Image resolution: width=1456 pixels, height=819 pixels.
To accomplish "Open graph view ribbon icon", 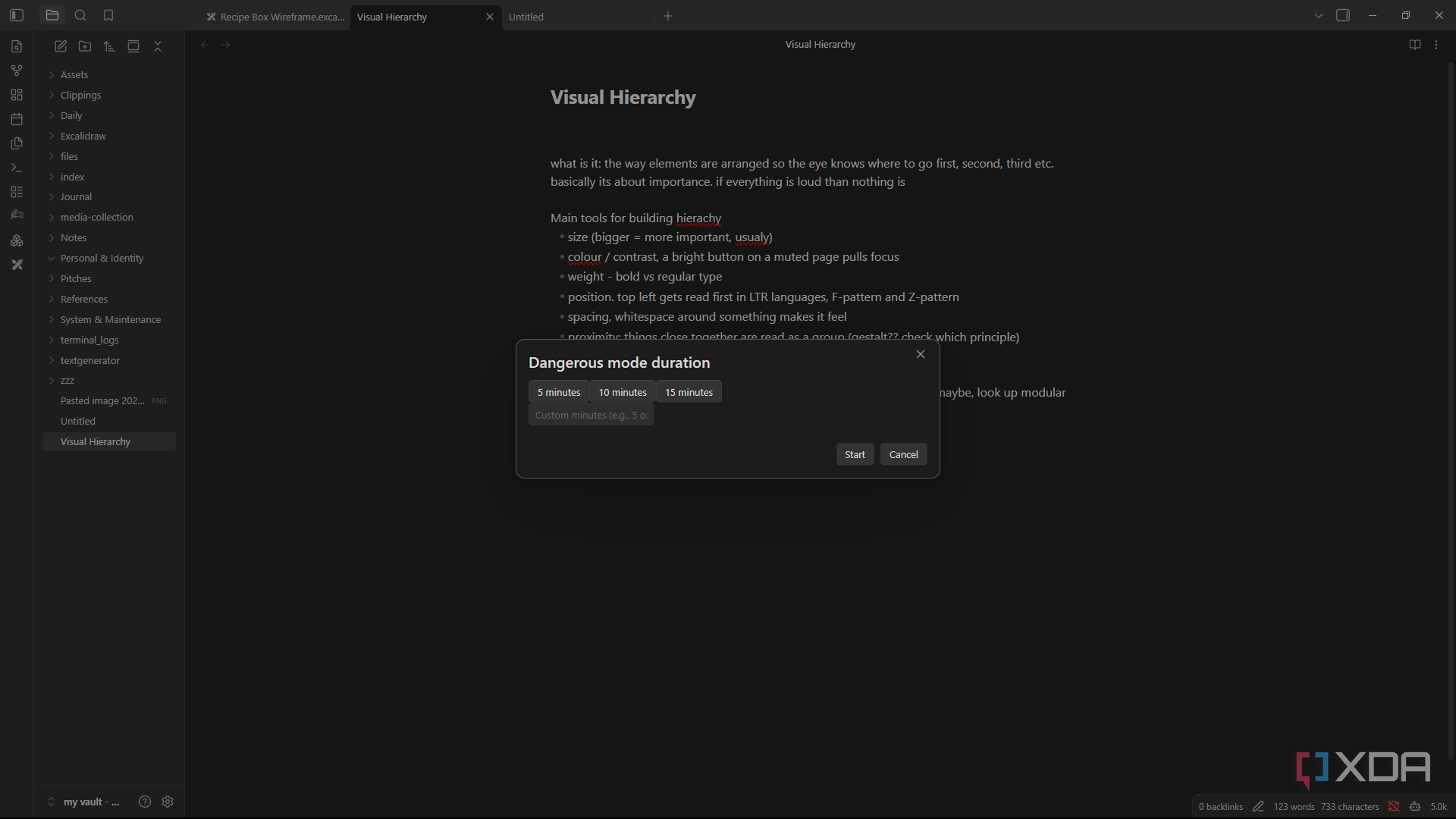I will pos(17,71).
